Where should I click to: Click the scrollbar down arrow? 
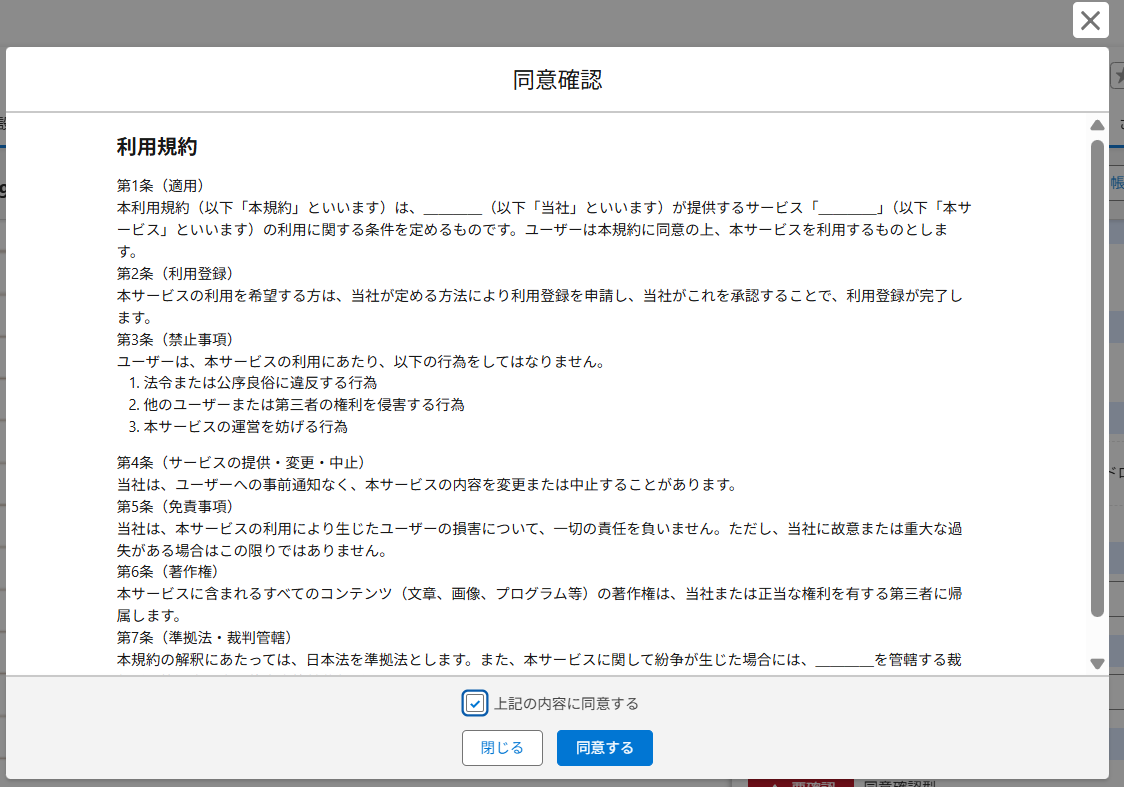[1097, 663]
